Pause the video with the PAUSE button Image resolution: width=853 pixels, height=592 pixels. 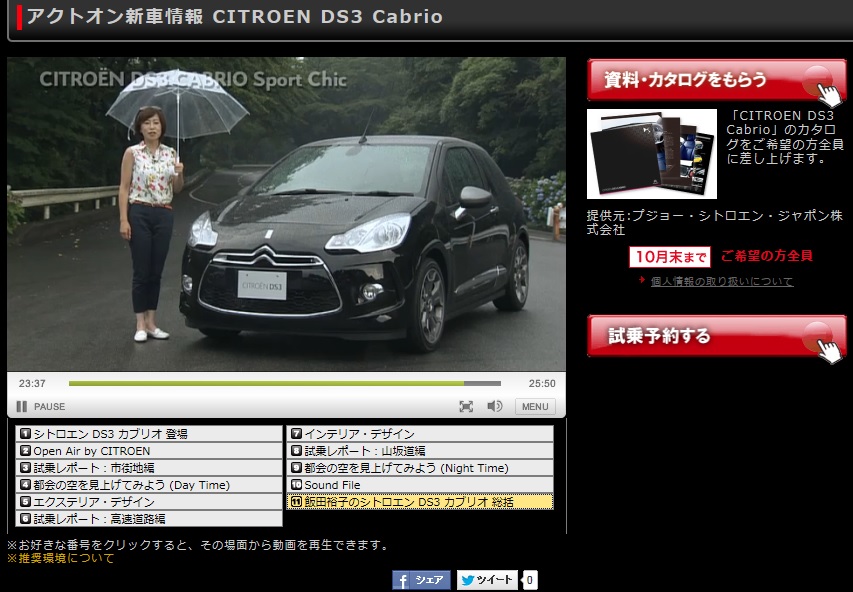[41, 406]
